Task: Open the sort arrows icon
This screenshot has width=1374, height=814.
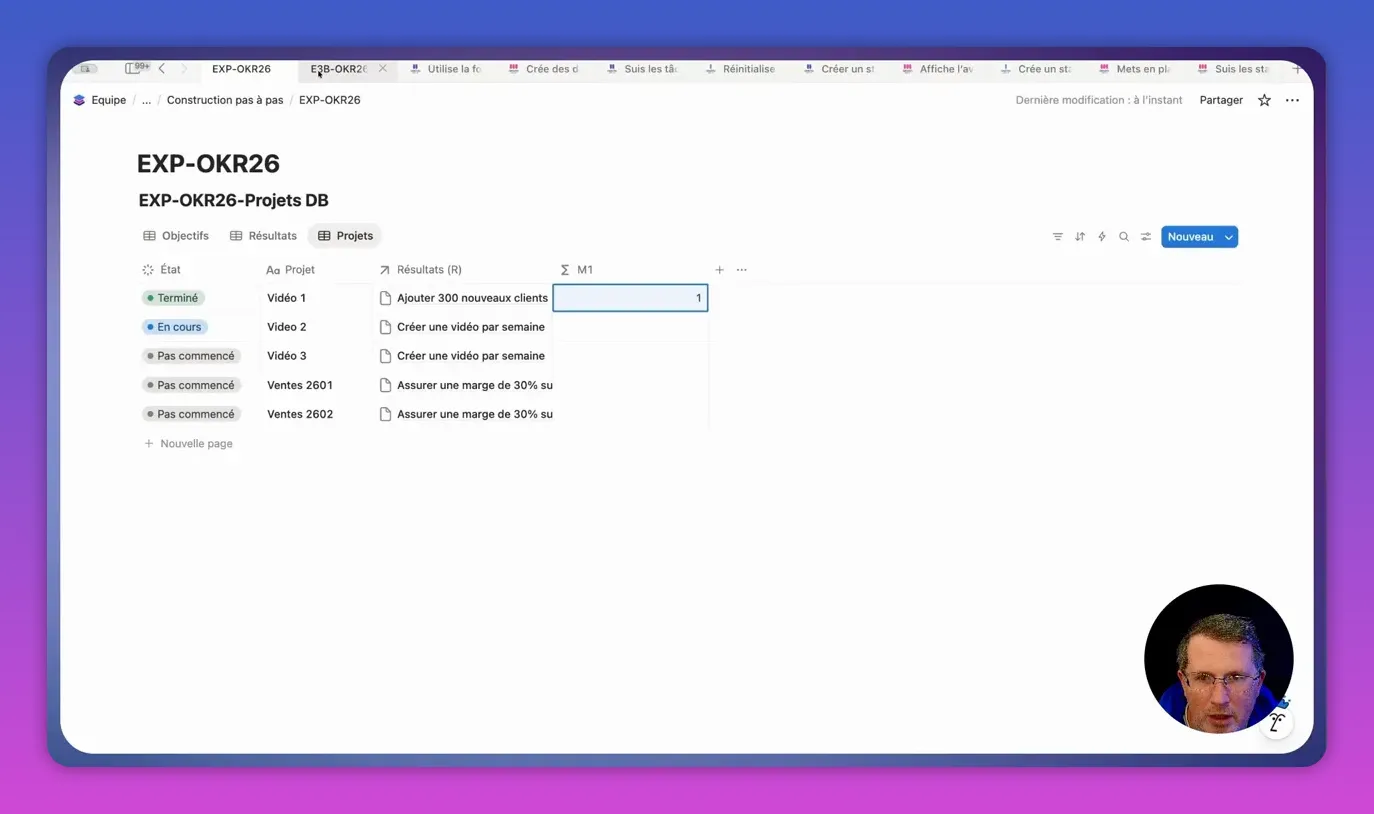Action: [1080, 237]
